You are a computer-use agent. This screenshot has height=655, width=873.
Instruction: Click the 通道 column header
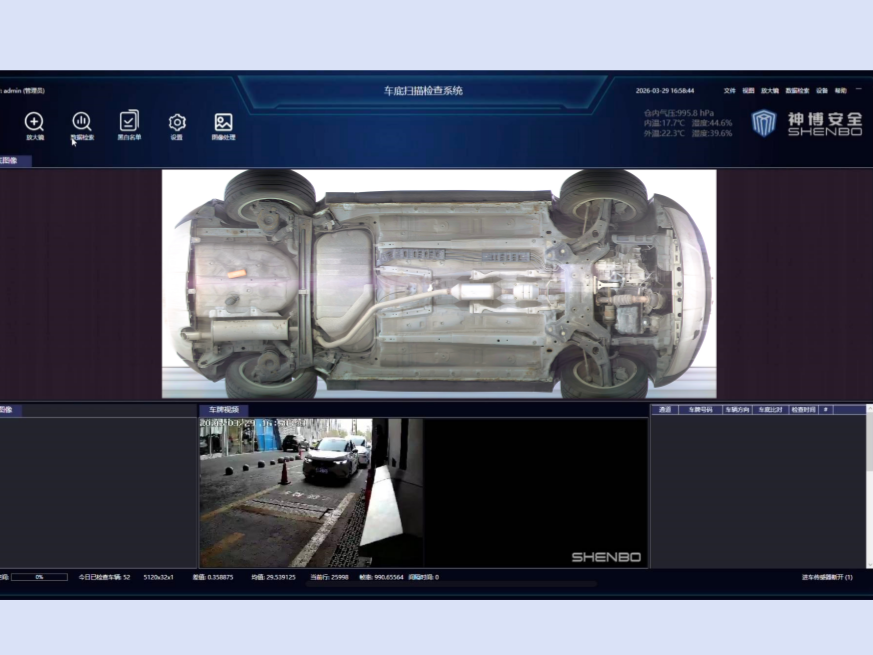tap(665, 409)
